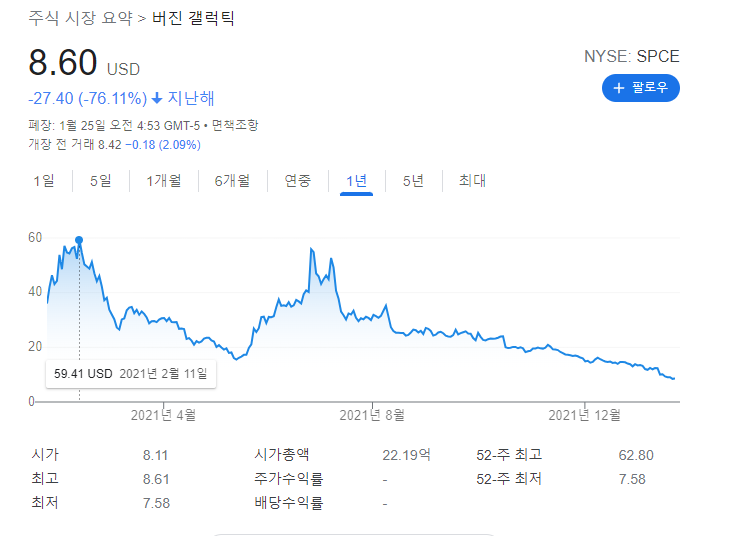
Task: Click the 8.60 current price value
Action: click(63, 63)
